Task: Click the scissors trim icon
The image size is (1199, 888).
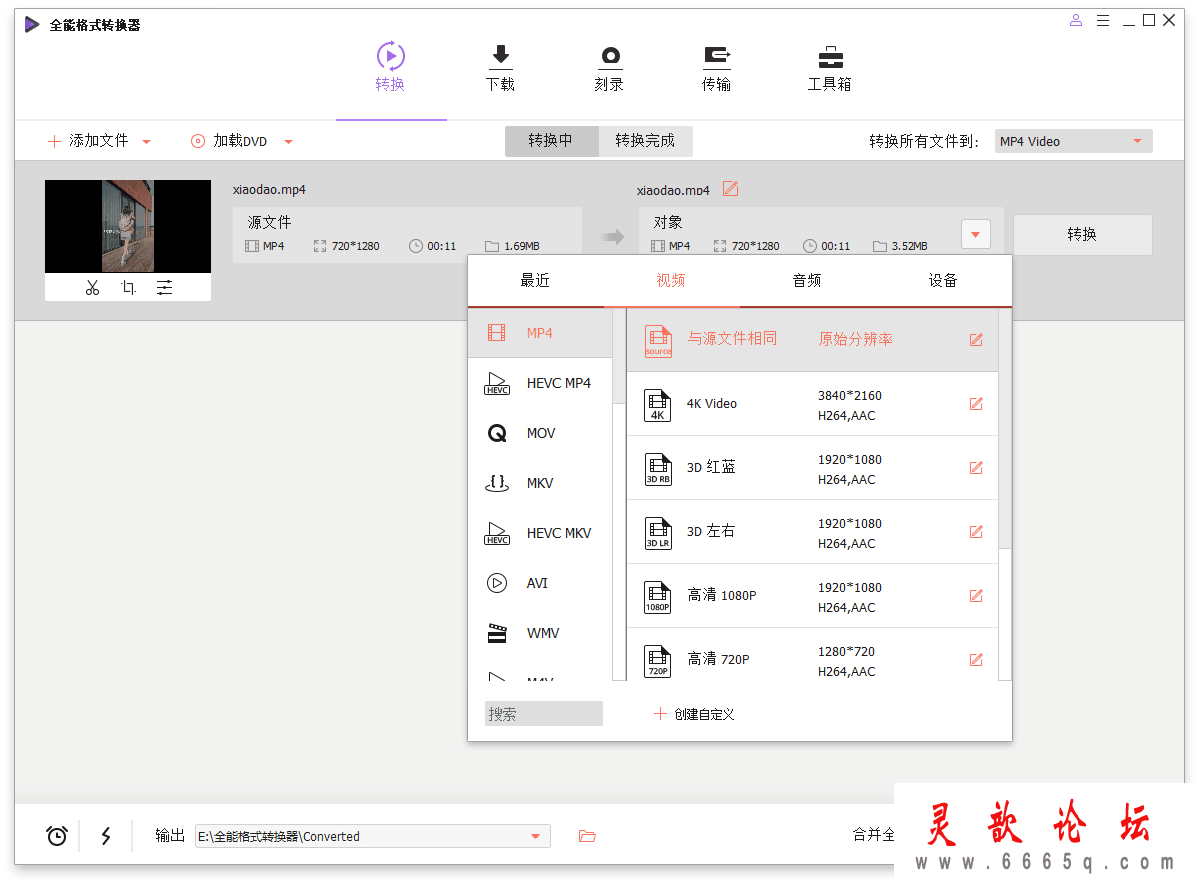Action: pos(93,288)
